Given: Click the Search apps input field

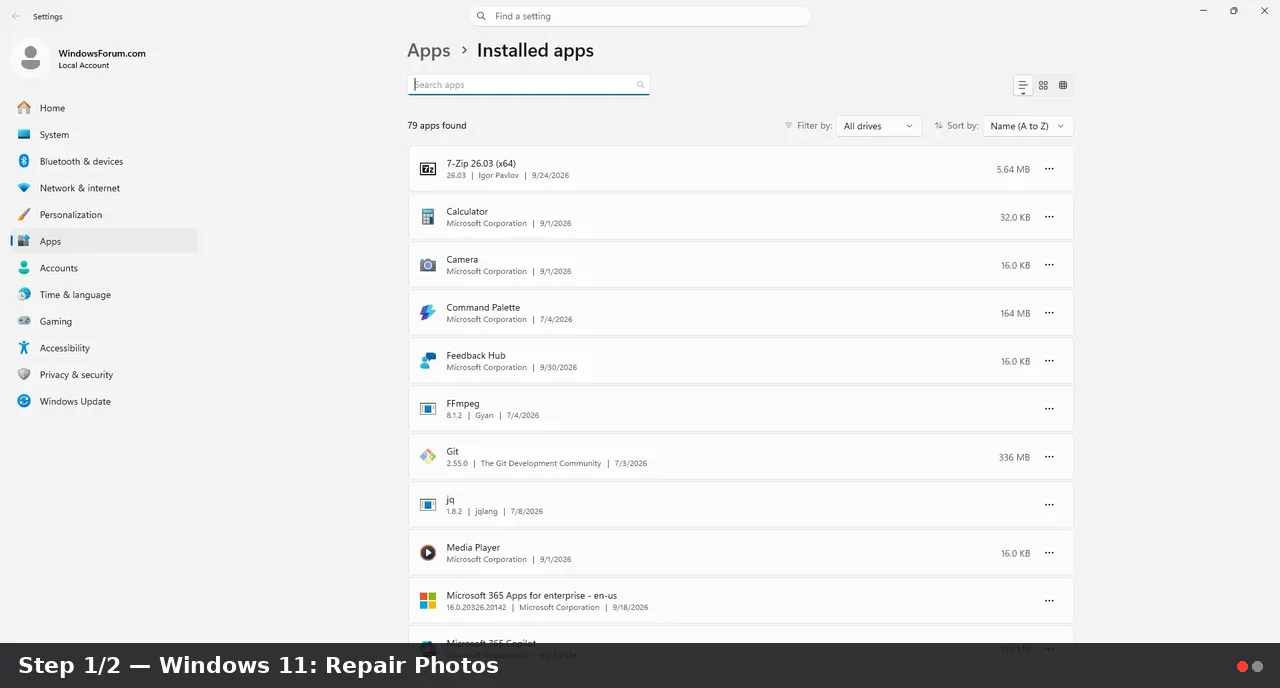Looking at the screenshot, I should coord(528,85).
